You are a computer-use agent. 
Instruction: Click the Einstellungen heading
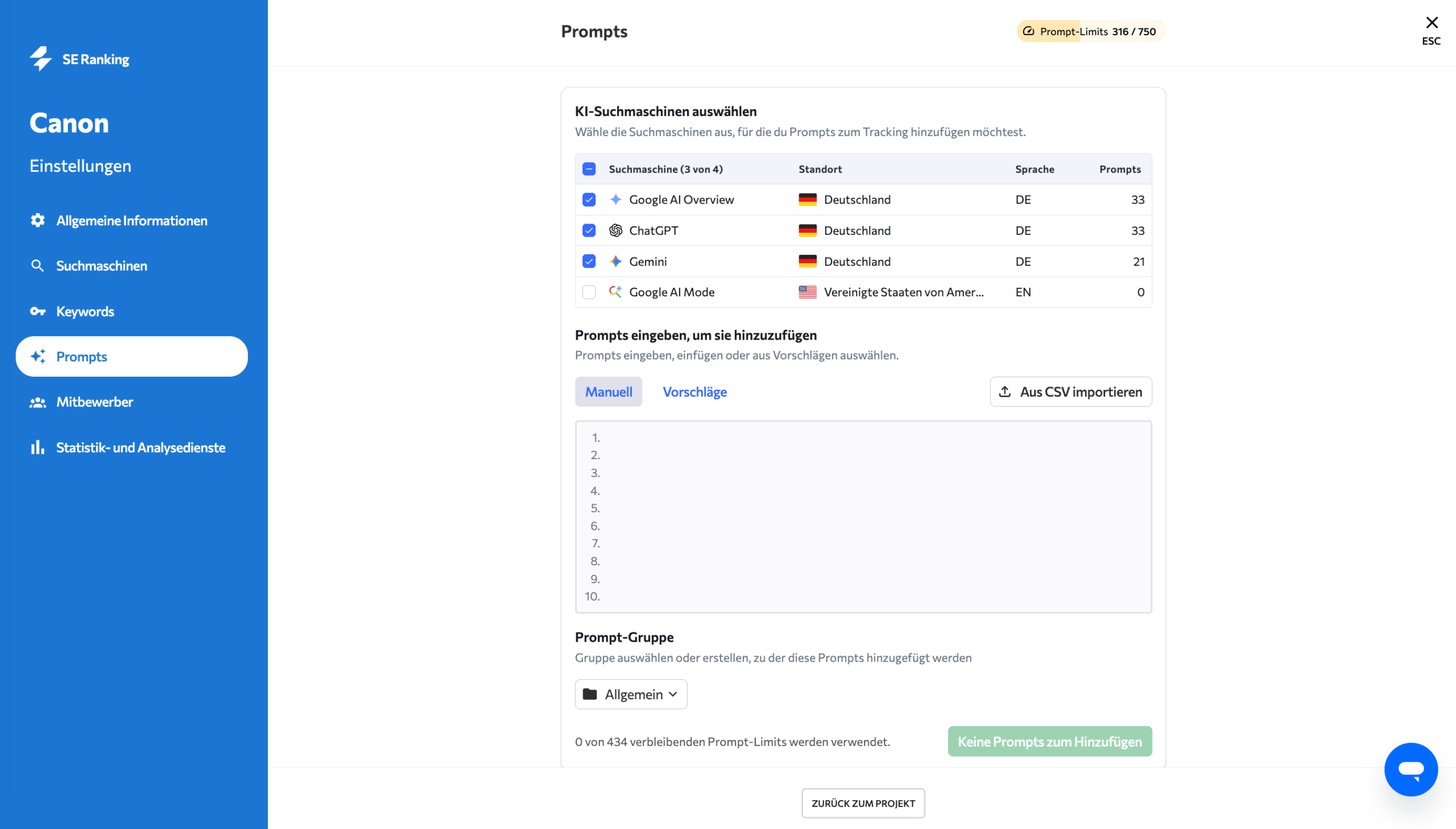pyautogui.click(x=80, y=166)
